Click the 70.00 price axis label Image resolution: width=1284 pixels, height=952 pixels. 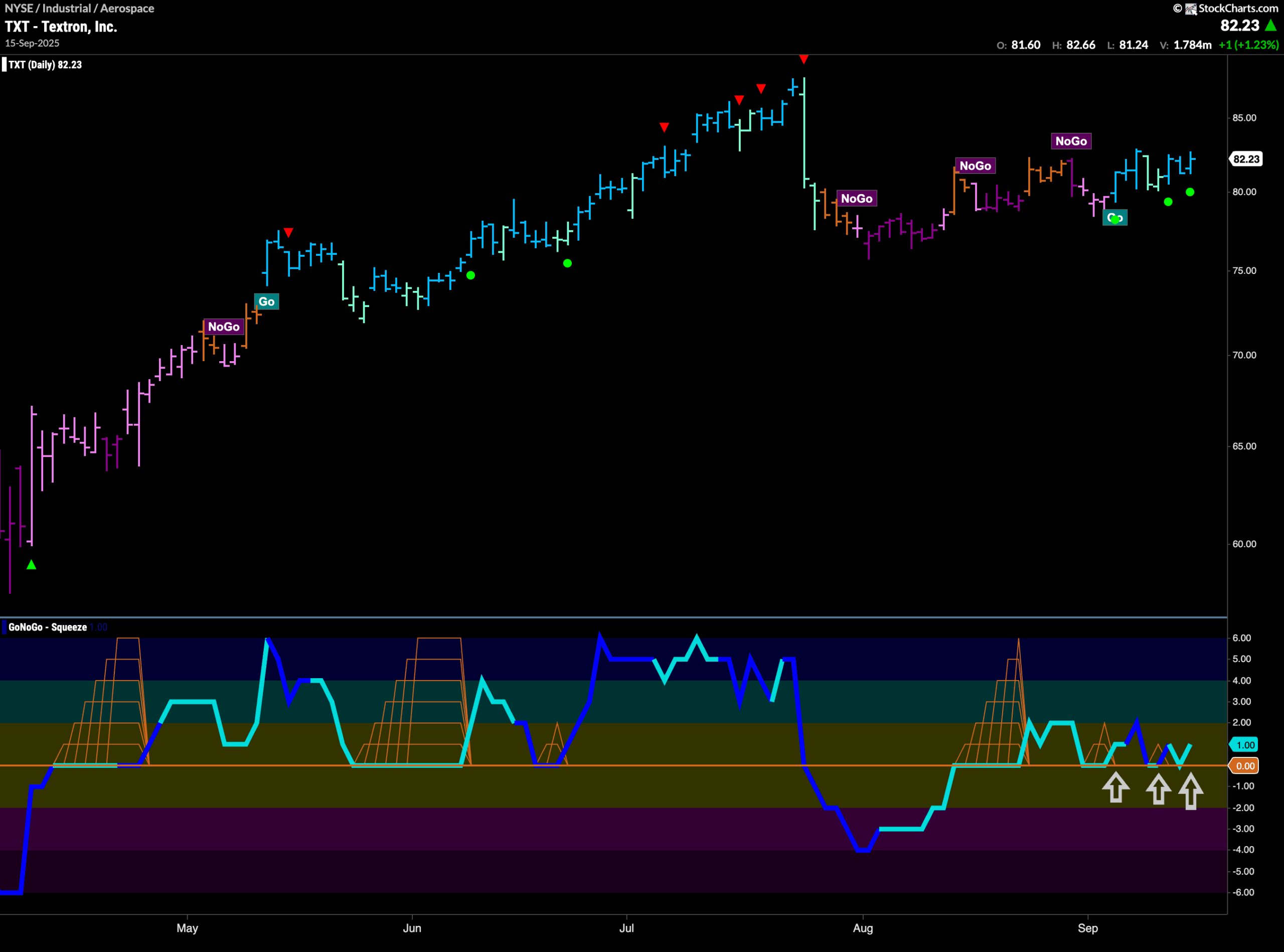pos(1244,355)
